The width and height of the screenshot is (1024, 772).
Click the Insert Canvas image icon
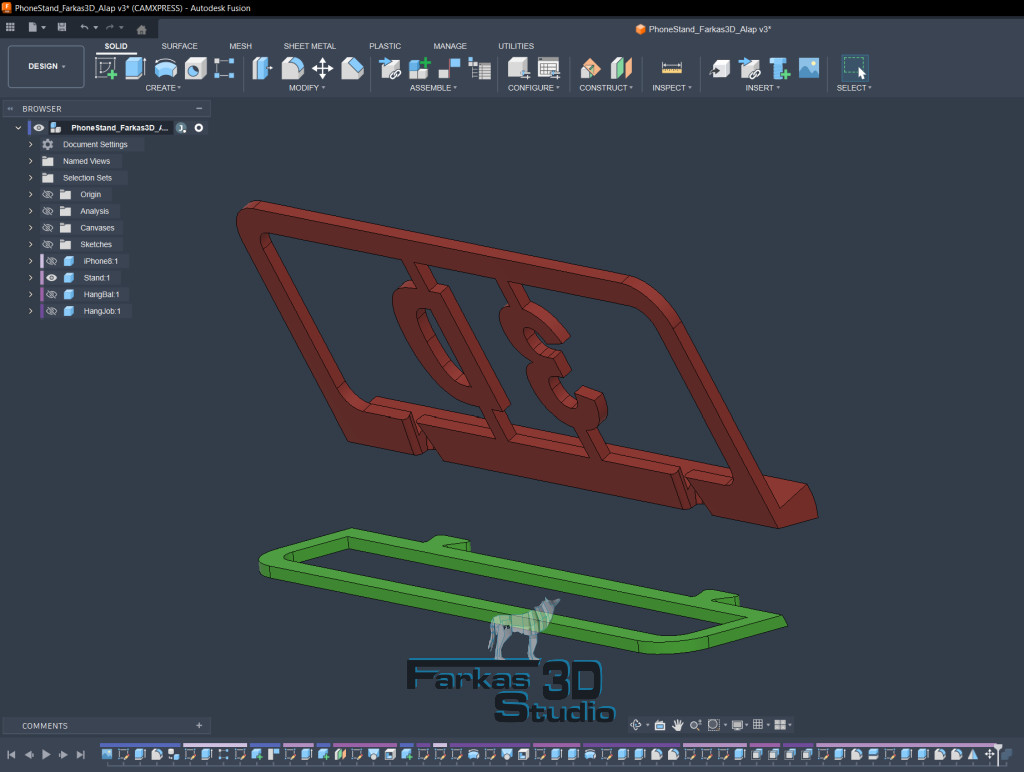pos(809,68)
